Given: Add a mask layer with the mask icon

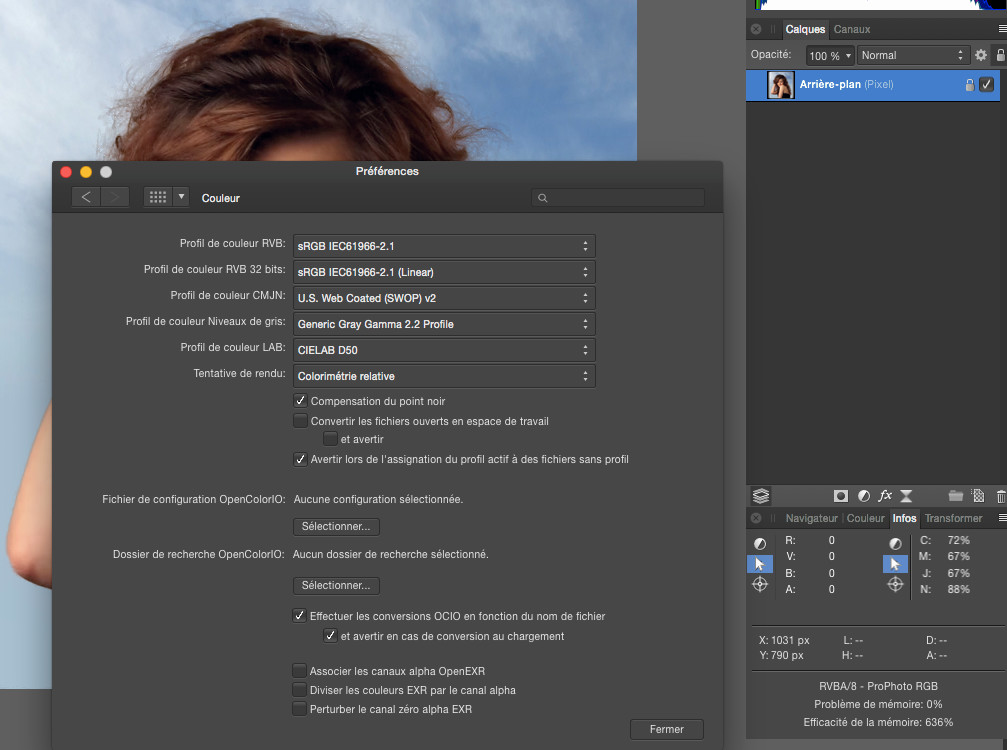Looking at the screenshot, I should coord(841,496).
